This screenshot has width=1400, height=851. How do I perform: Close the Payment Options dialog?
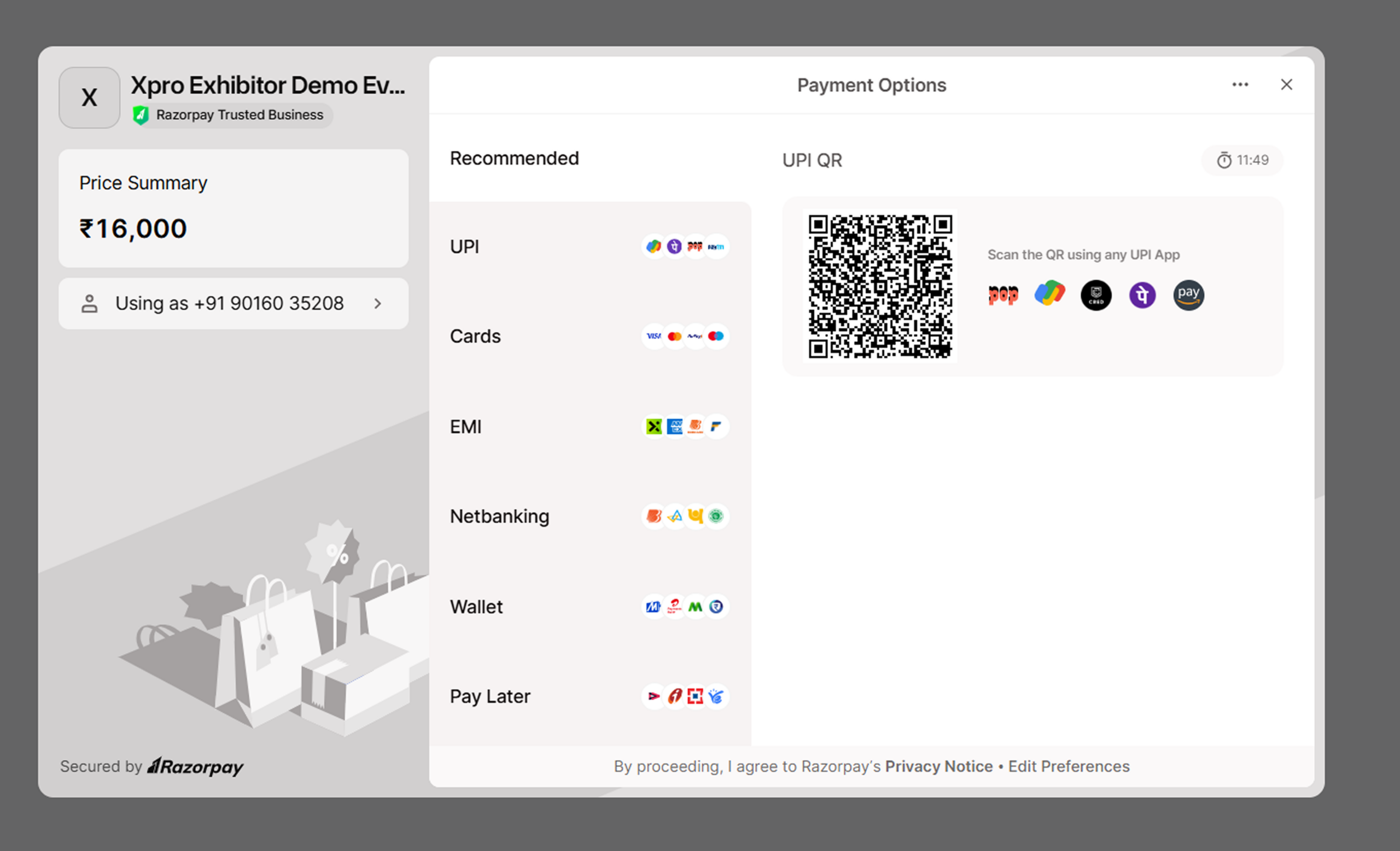point(1286,85)
